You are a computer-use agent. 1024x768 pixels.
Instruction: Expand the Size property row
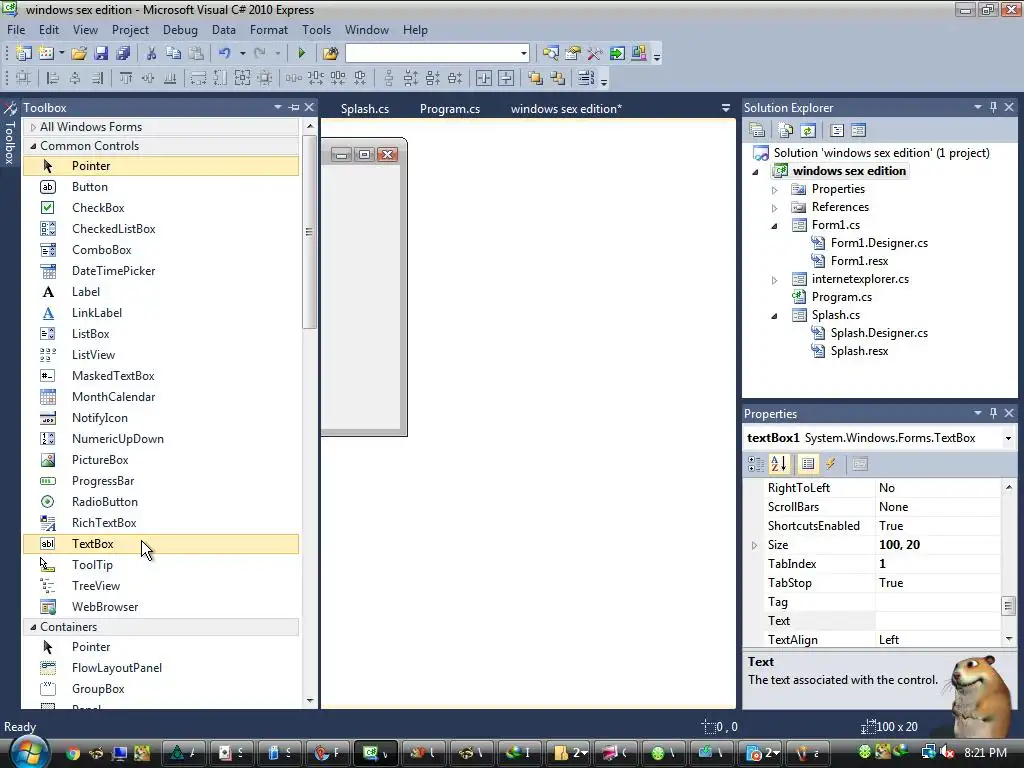(x=754, y=545)
